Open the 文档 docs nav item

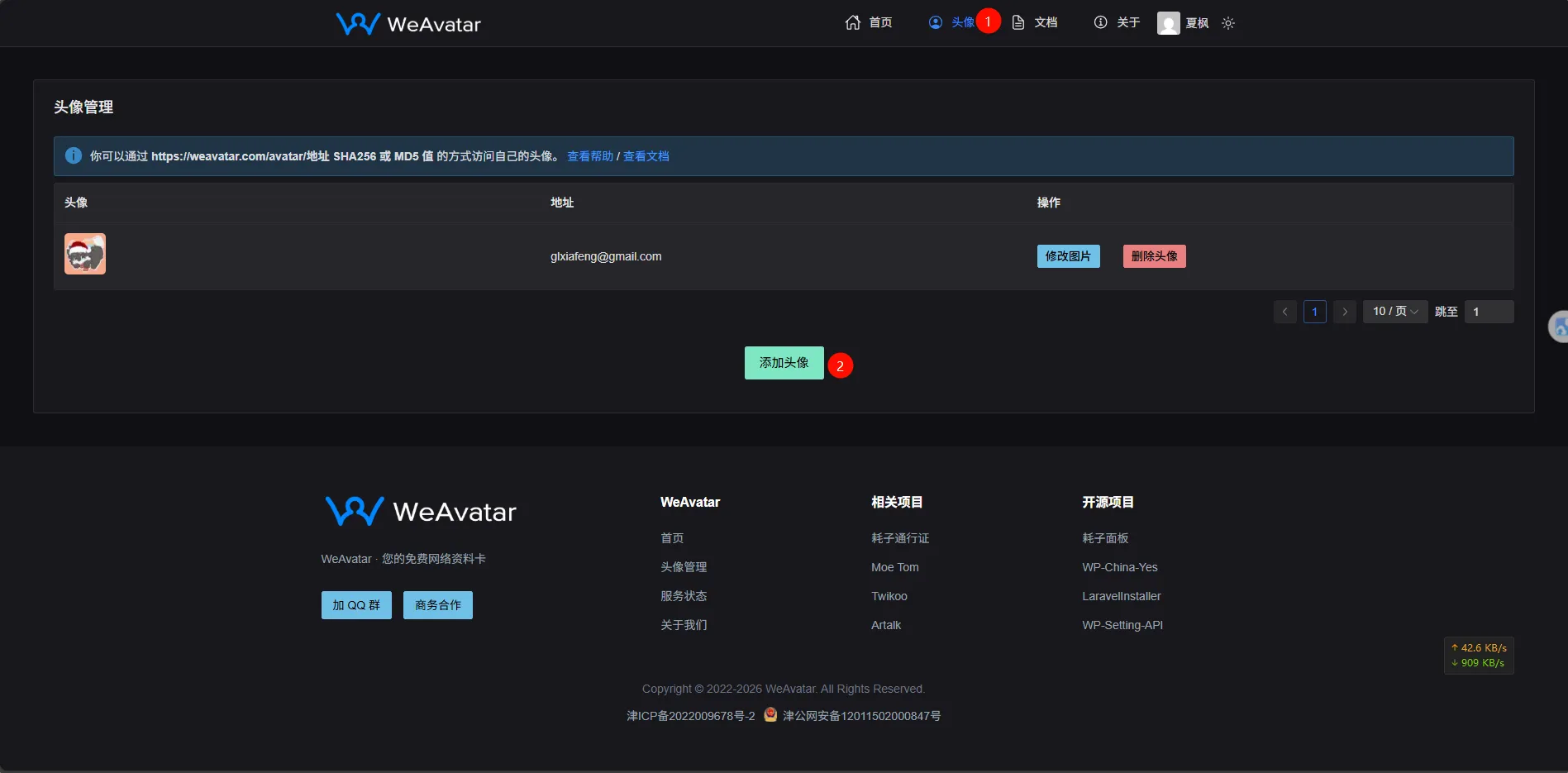[1035, 23]
